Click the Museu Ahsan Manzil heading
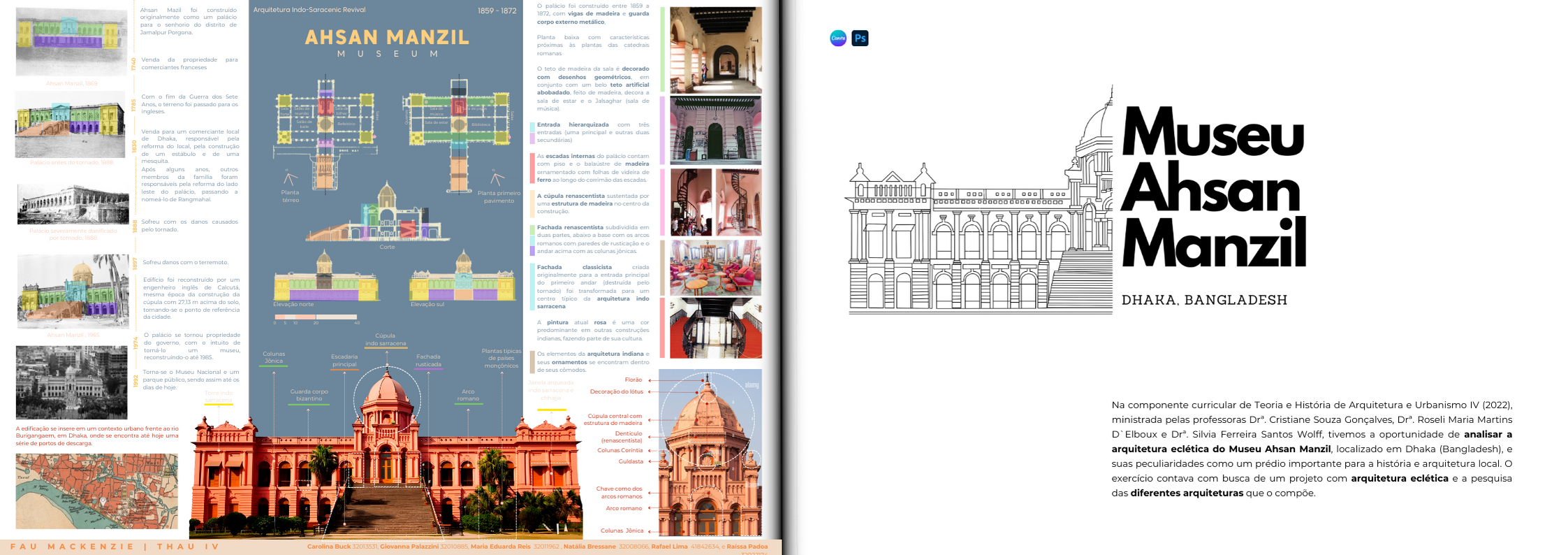The height and width of the screenshot is (555, 1568). coord(1214,187)
